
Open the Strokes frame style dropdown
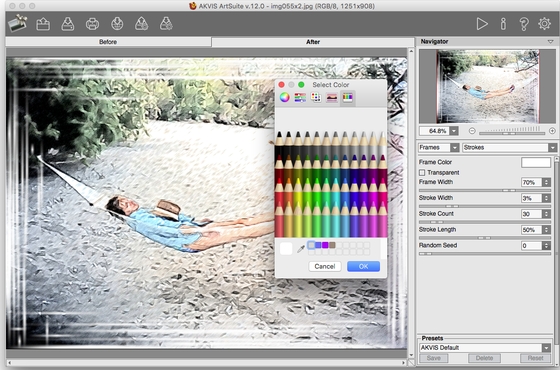(x=552, y=148)
